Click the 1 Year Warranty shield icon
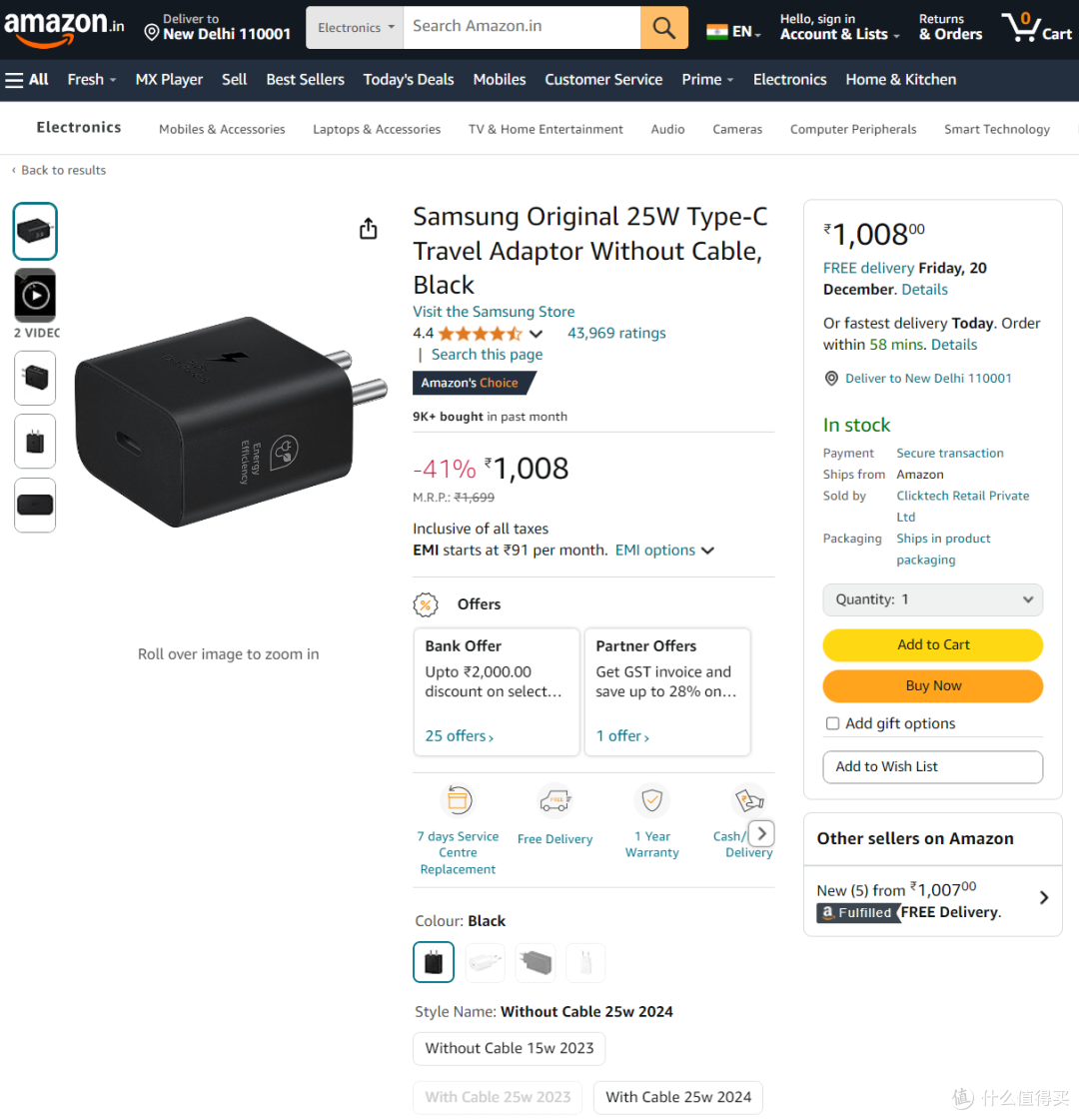The image size is (1079, 1120). pyautogui.click(x=652, y=800)
